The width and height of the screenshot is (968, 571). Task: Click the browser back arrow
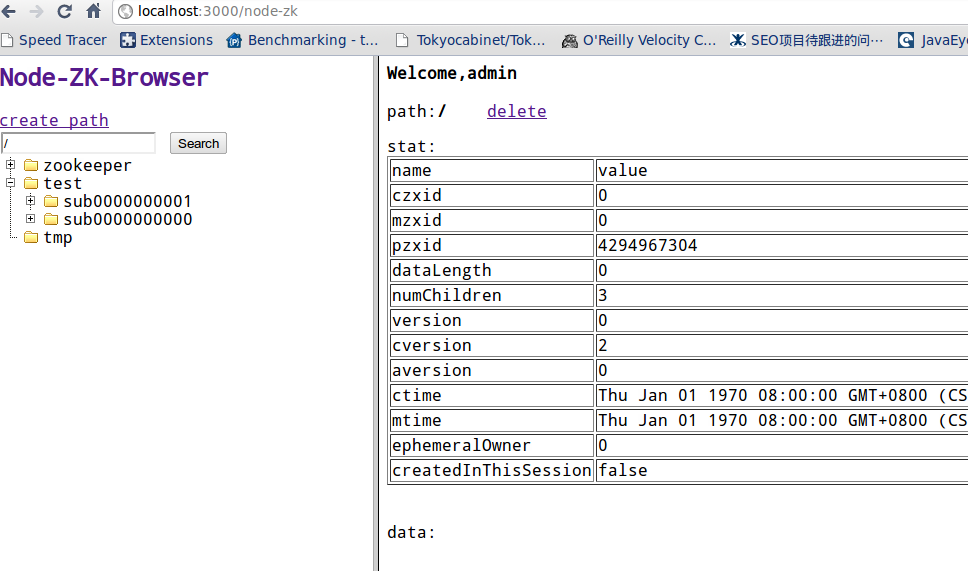(x=10, y=12)
